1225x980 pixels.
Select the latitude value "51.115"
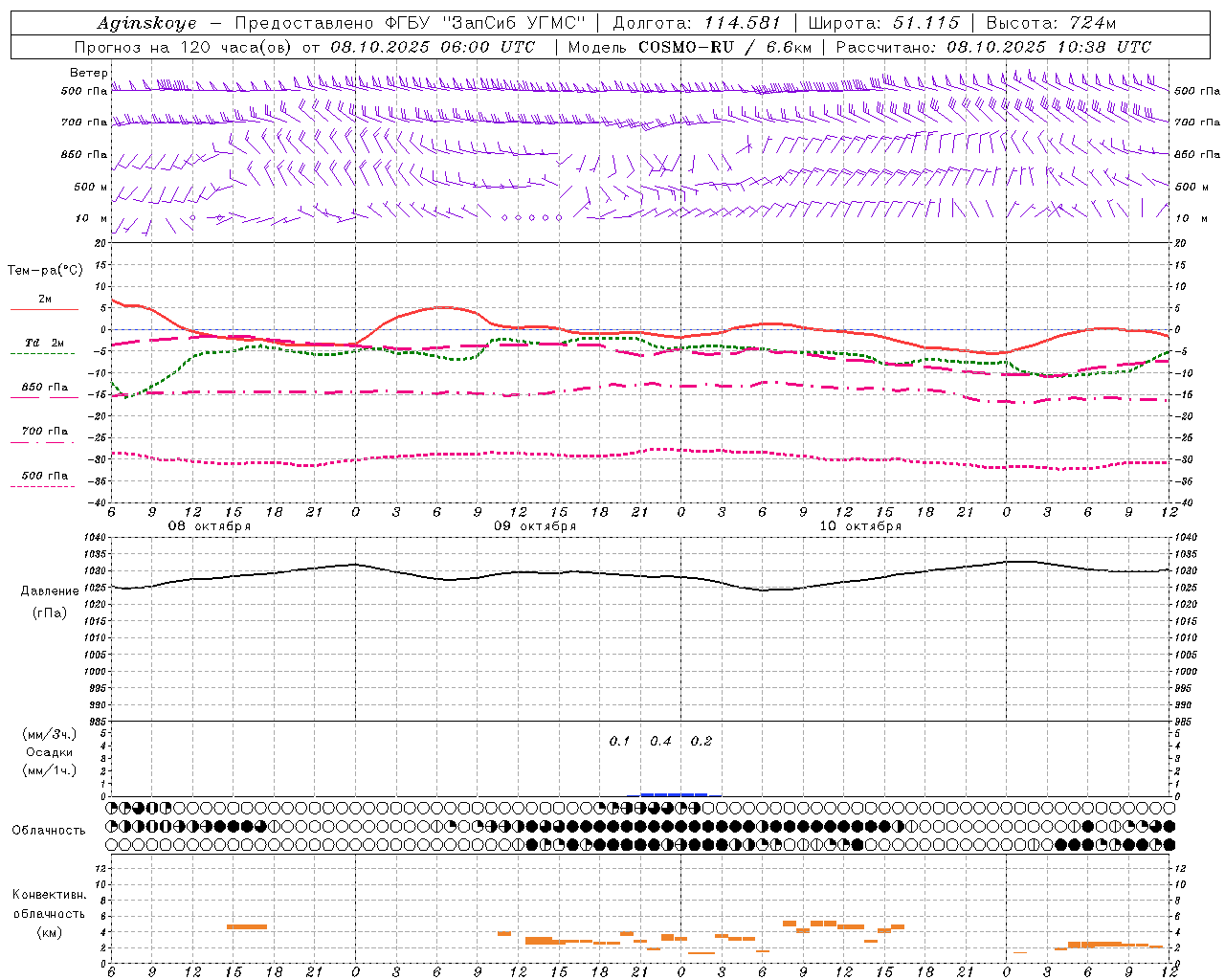926,23
